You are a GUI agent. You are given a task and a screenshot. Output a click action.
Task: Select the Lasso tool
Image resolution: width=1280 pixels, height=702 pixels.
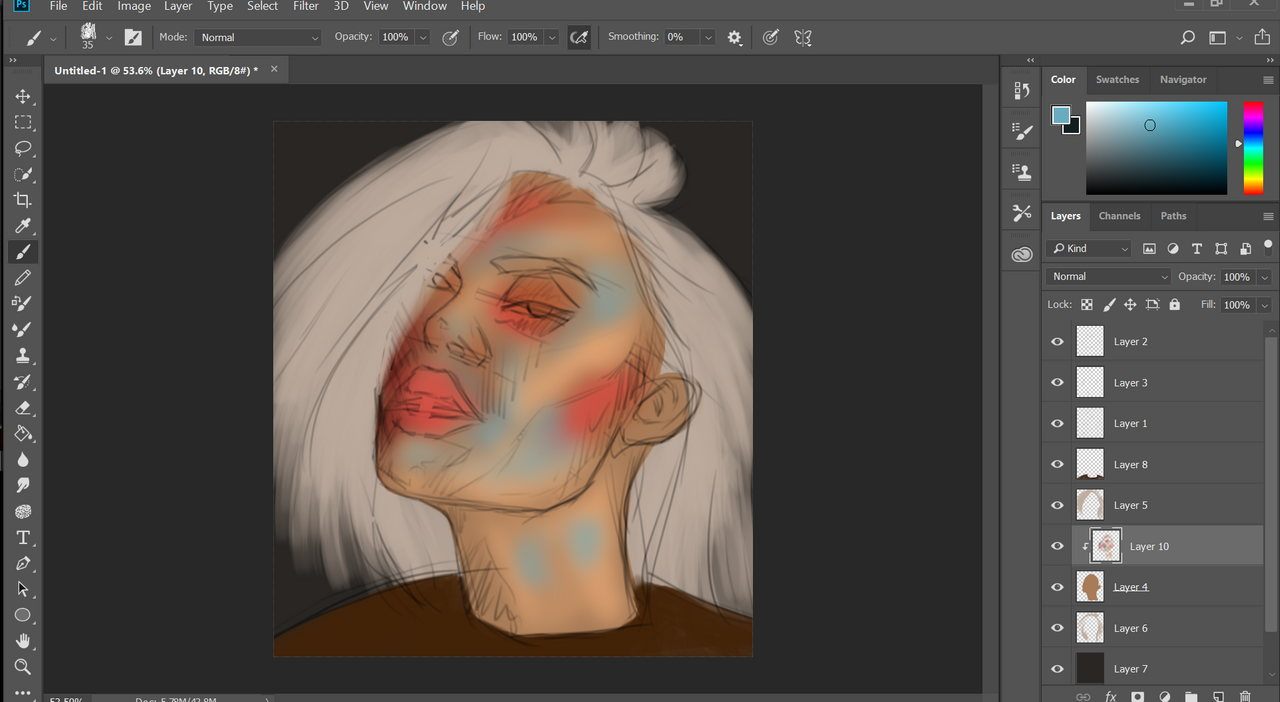pyautogui.click(x=22, y=149)
